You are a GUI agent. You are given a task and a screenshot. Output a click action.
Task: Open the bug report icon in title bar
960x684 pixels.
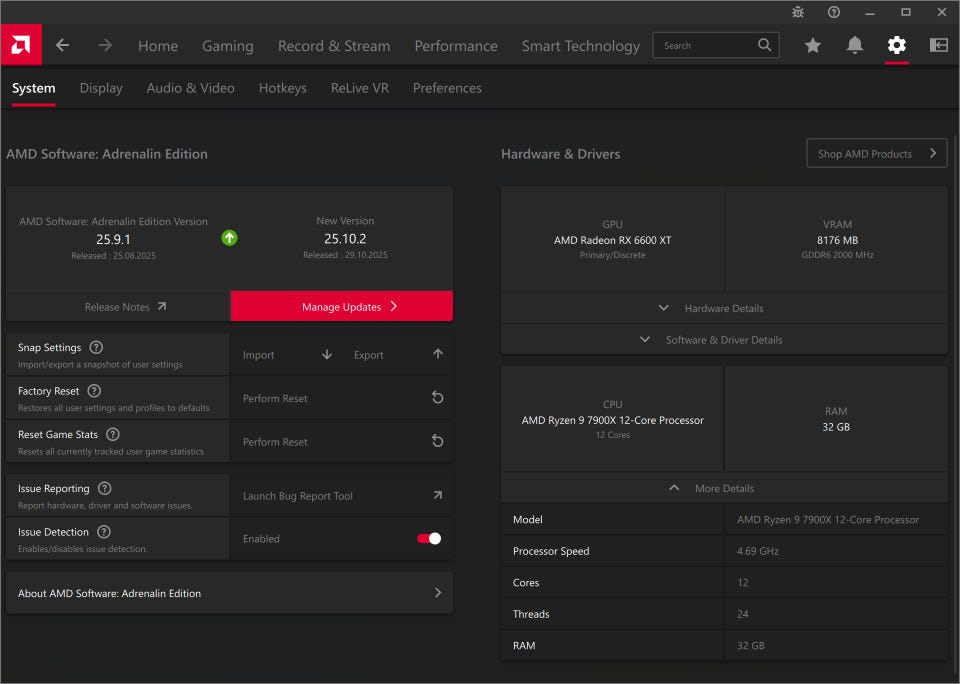(797, 12)
